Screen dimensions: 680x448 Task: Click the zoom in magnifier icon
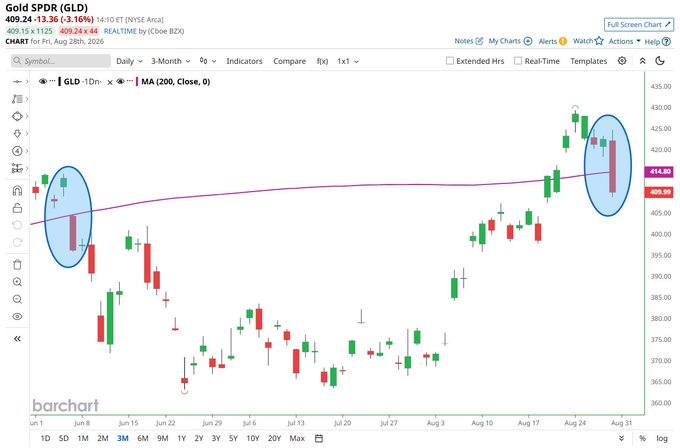point(17,282)
